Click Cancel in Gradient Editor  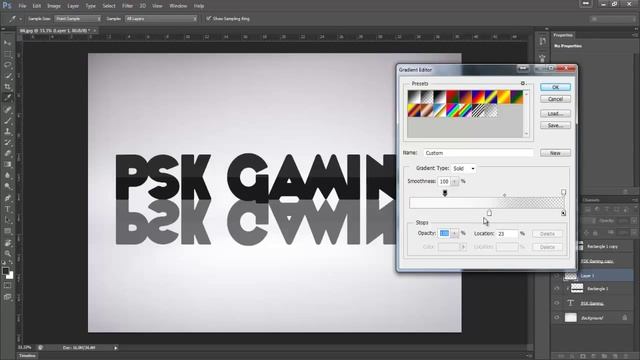pyautogui.click(x=555, y=99)
